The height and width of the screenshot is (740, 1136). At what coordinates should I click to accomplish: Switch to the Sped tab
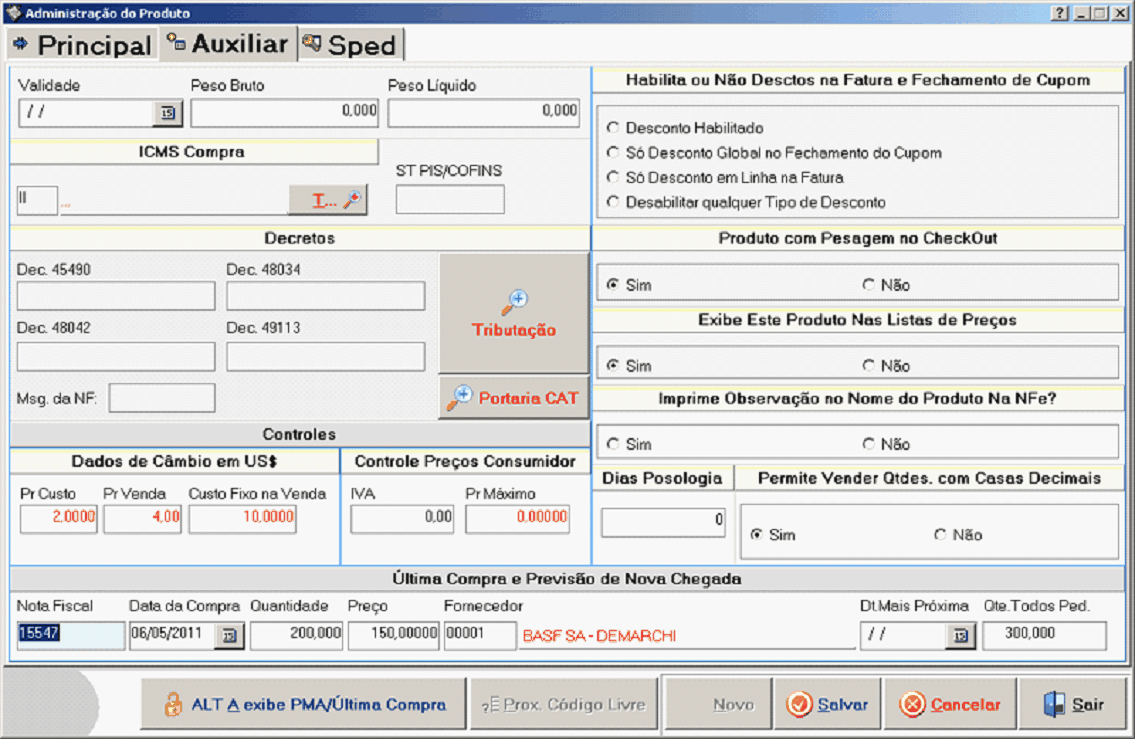[352, 45]
